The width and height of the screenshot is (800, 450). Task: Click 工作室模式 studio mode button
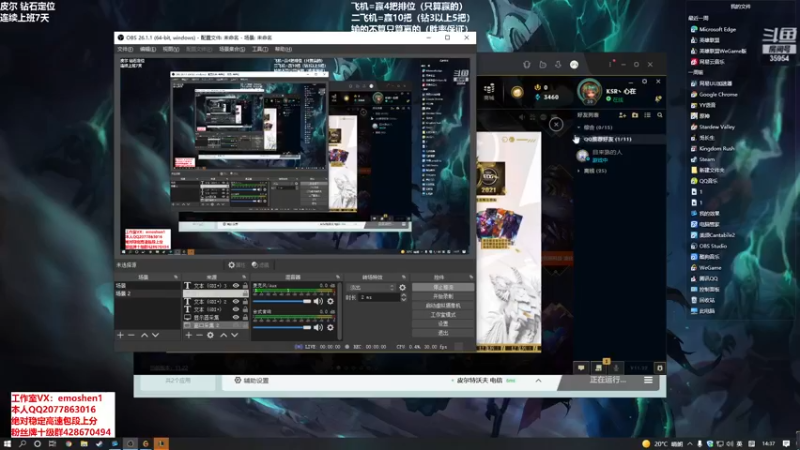[x=443, y=315]
